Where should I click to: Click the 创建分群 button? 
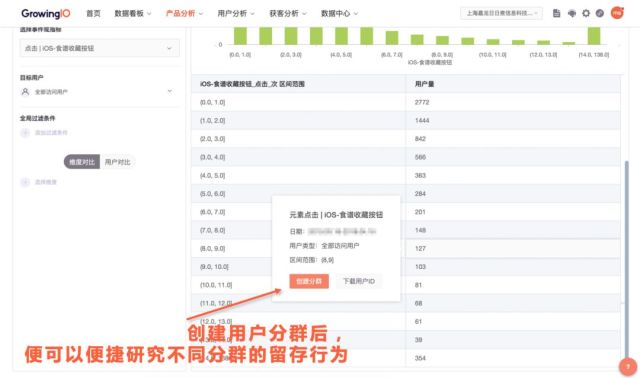tap(309, 281)
